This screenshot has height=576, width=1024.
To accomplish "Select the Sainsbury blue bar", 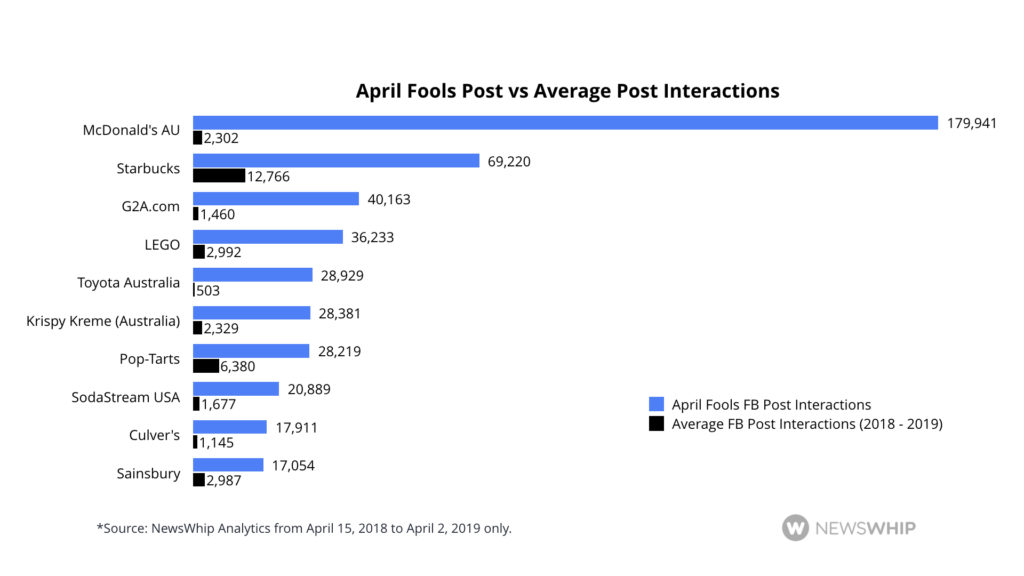I will point(227,465).
